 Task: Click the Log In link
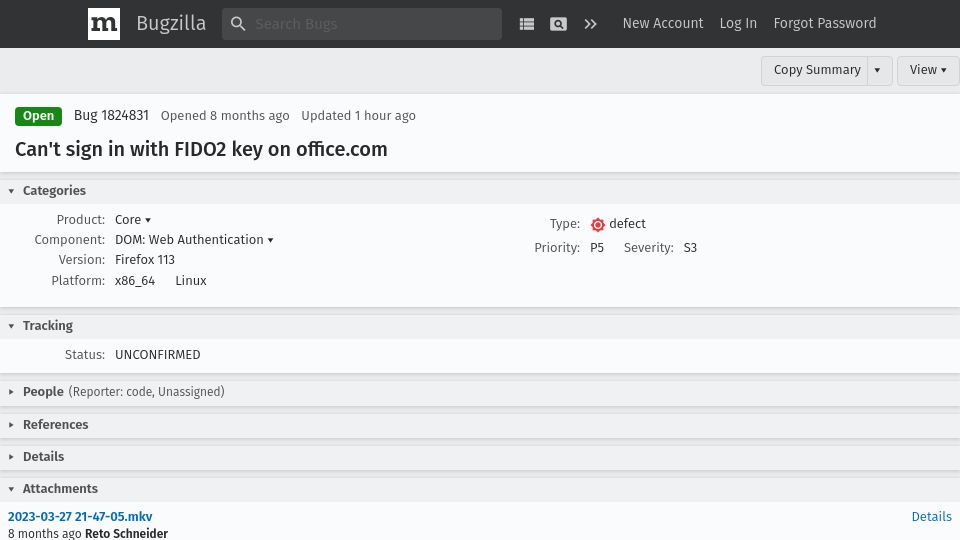point(738,23)
